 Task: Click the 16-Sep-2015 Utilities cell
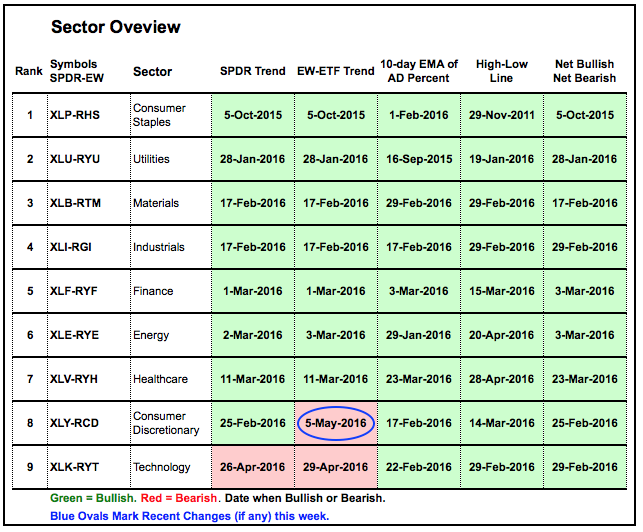[x=418, y=159]
